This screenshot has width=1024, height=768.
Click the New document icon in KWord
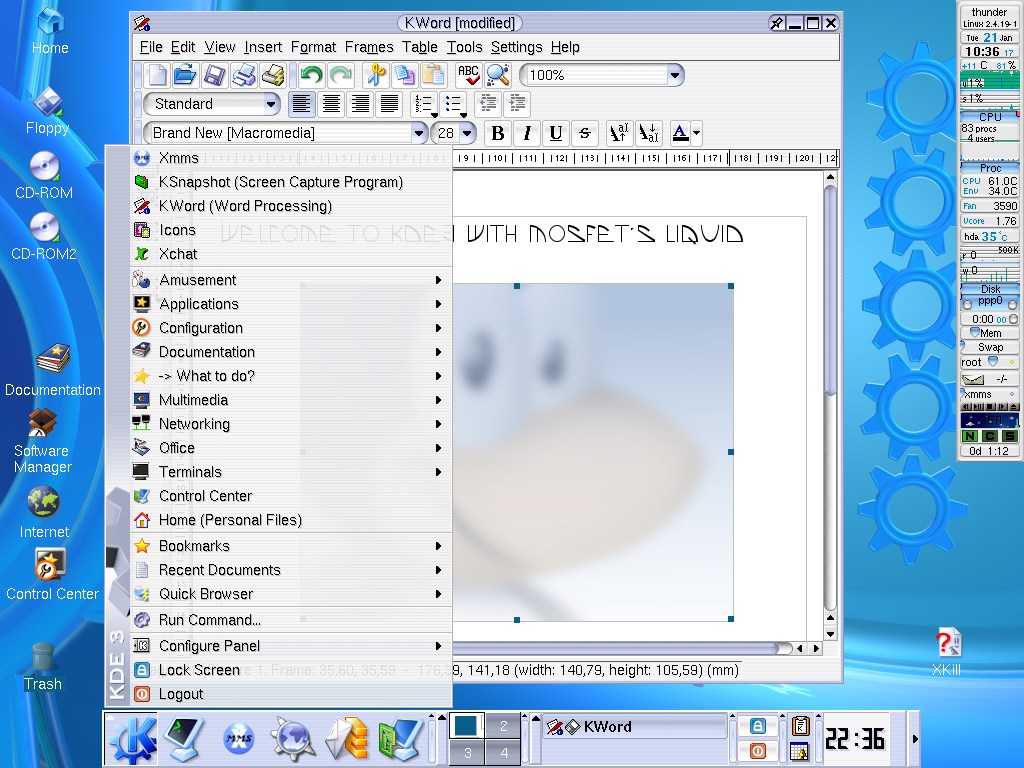click(x=157, y=75)
